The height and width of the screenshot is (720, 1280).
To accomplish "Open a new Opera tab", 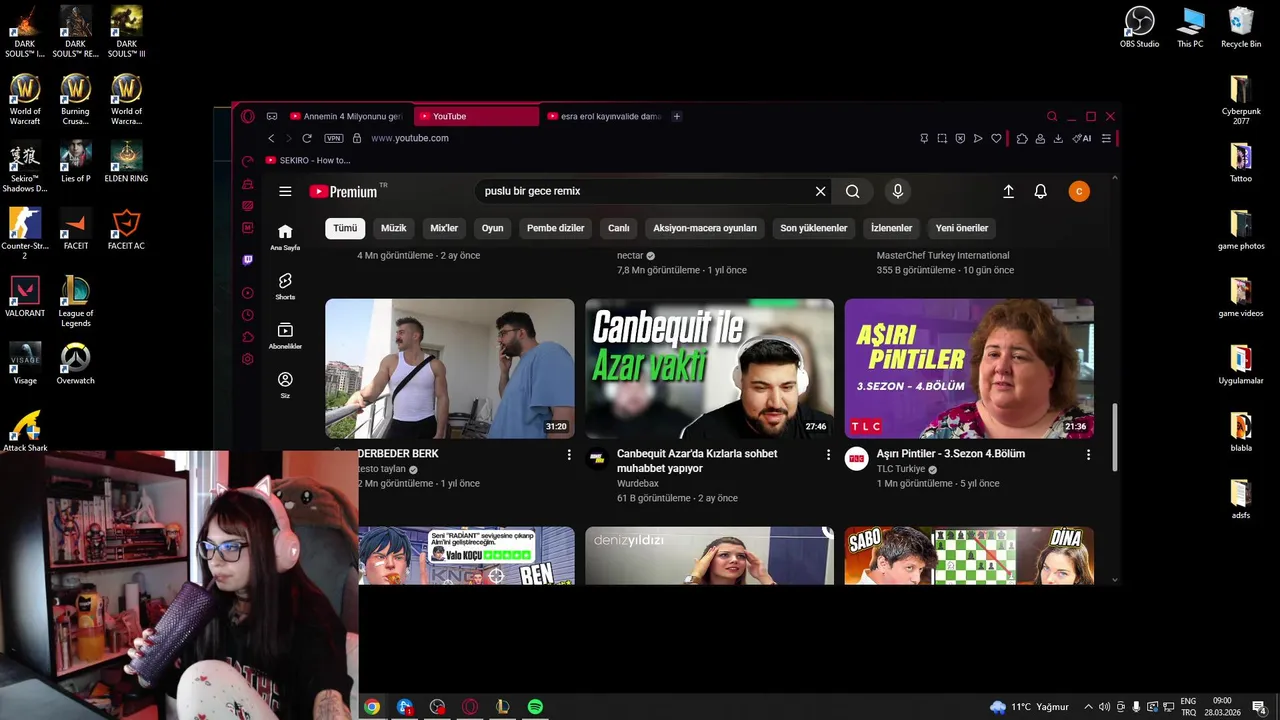I will click(x=676, y=116).
